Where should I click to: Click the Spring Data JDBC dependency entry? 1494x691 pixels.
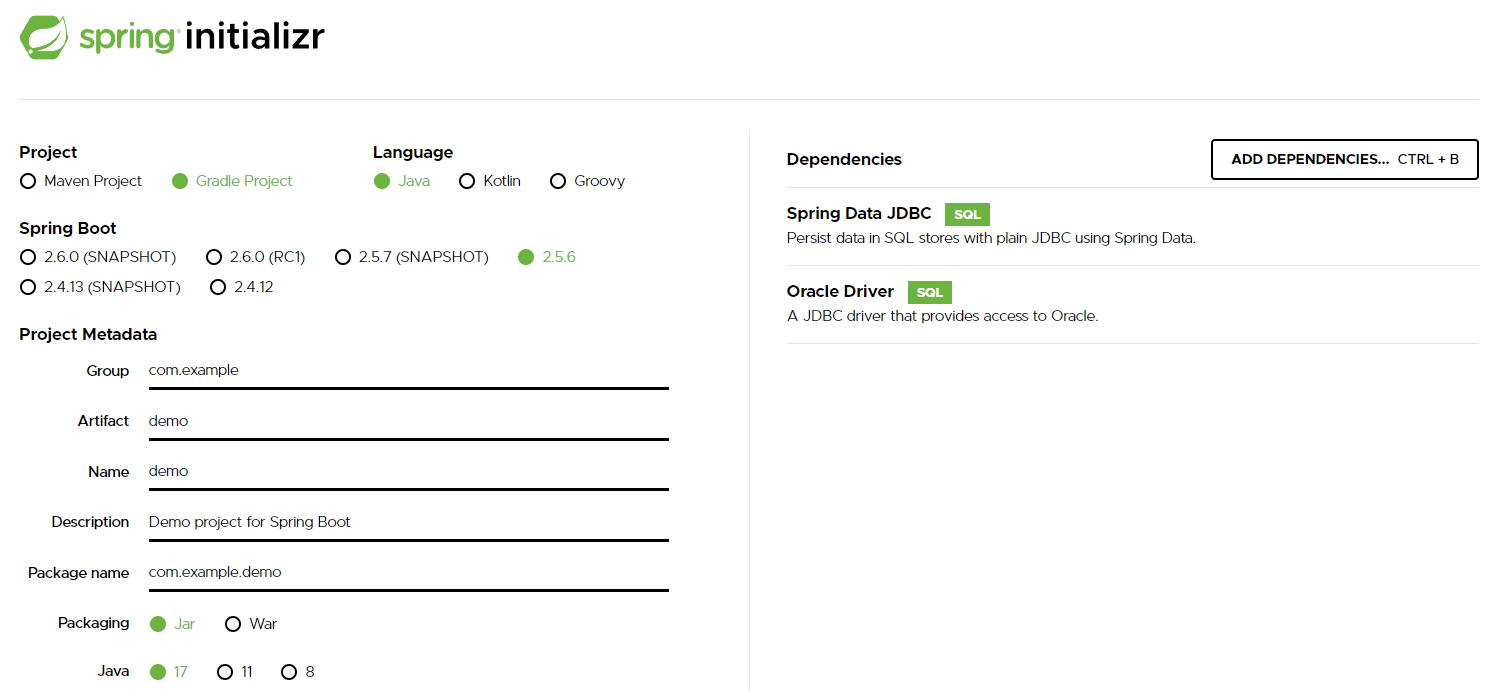(1132, 226)
